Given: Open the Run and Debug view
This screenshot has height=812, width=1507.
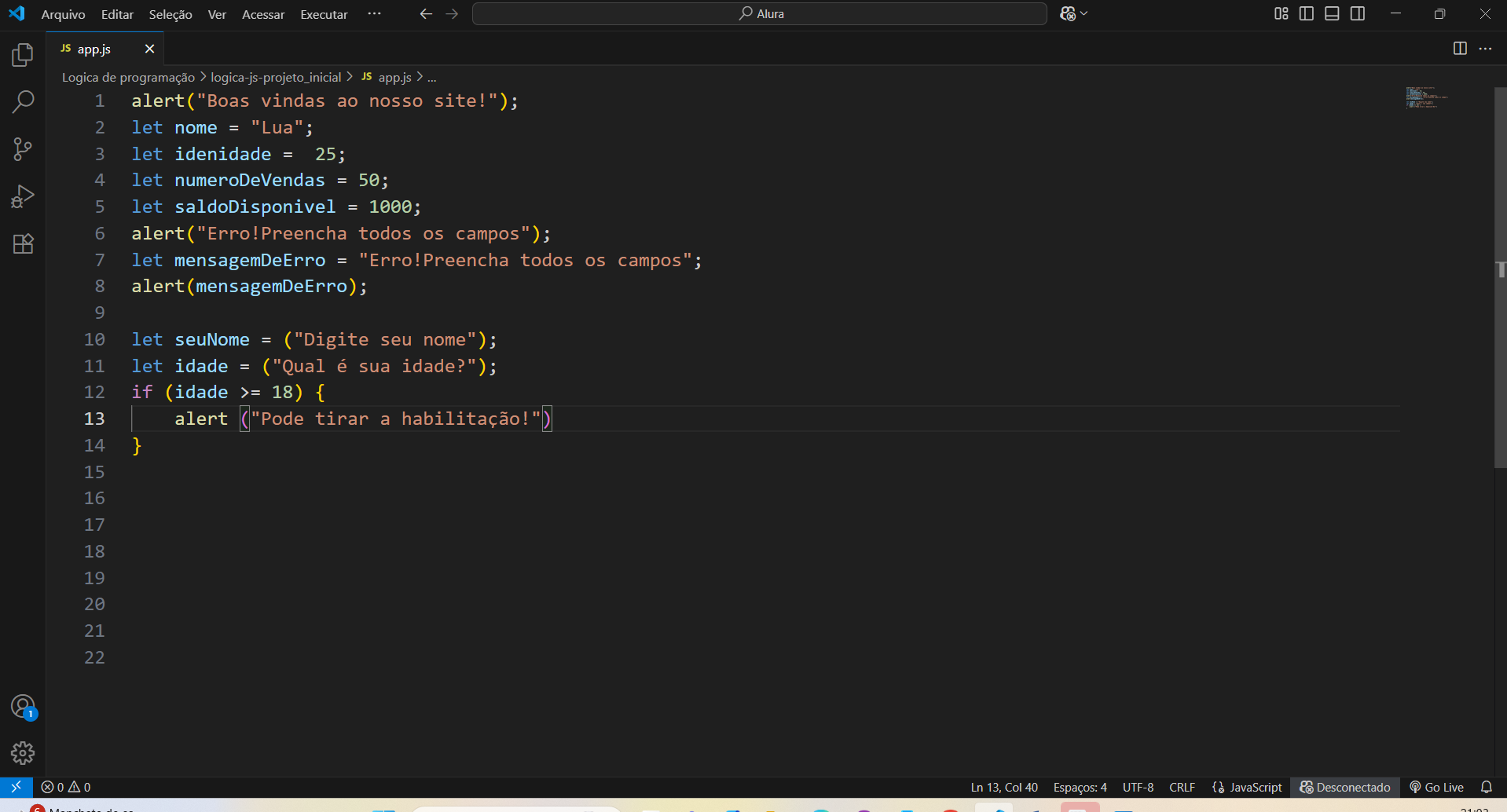Looking at the screenshot, I should click(x=23, y=196).
